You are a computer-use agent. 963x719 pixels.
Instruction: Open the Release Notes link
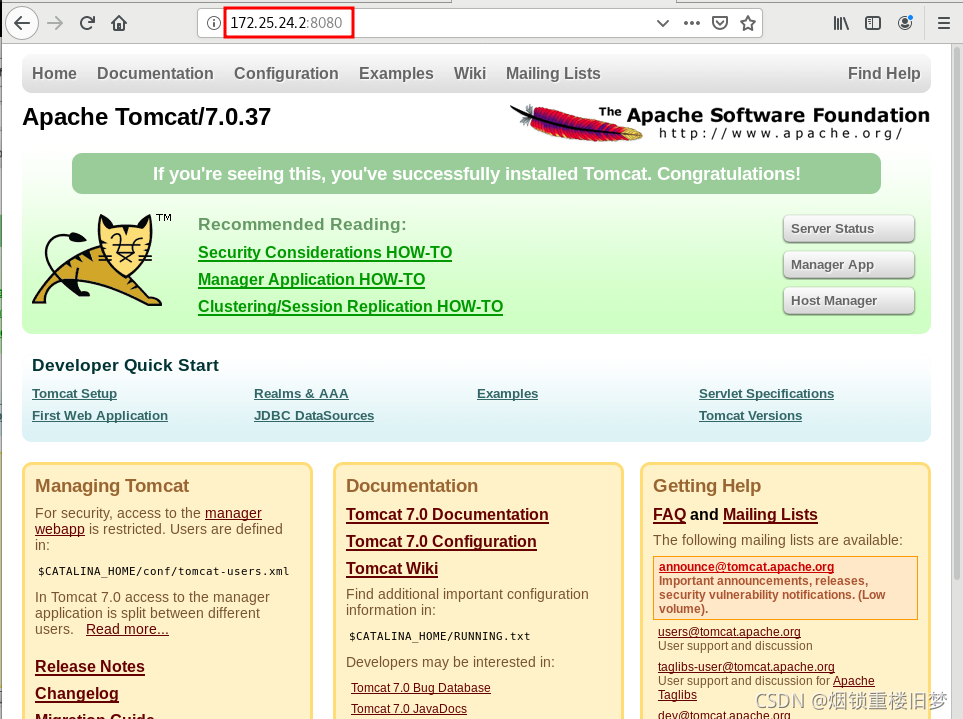click(x=90, y=667)
